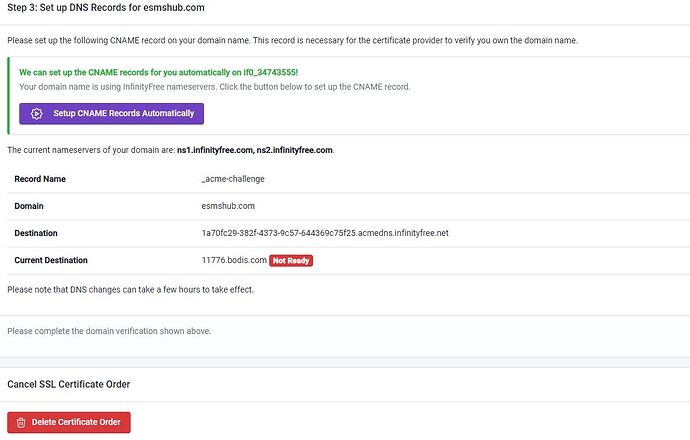The image size is (690, 440).
Task: Click the 11776.bodis.com current destination
Action: pyautogui.click(x=234, y=260)
